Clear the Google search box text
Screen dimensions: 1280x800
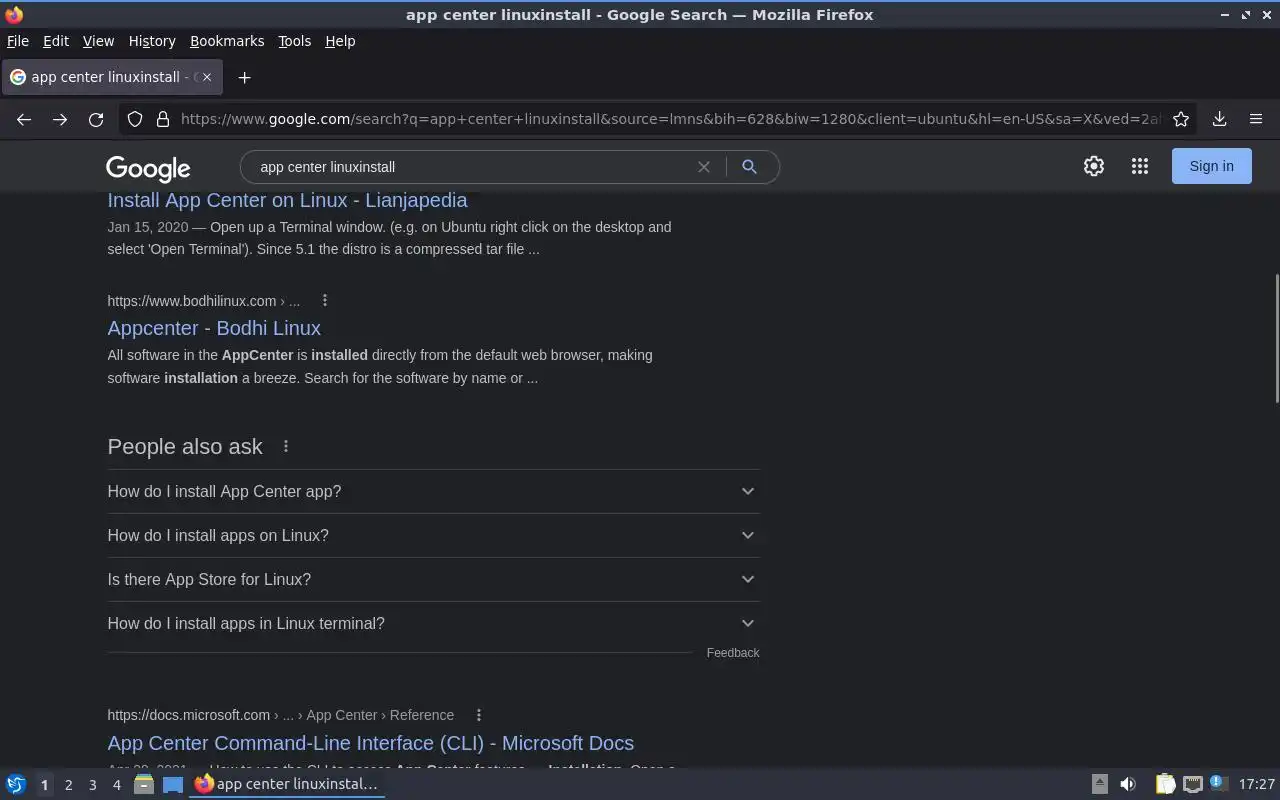pos(704,167)
